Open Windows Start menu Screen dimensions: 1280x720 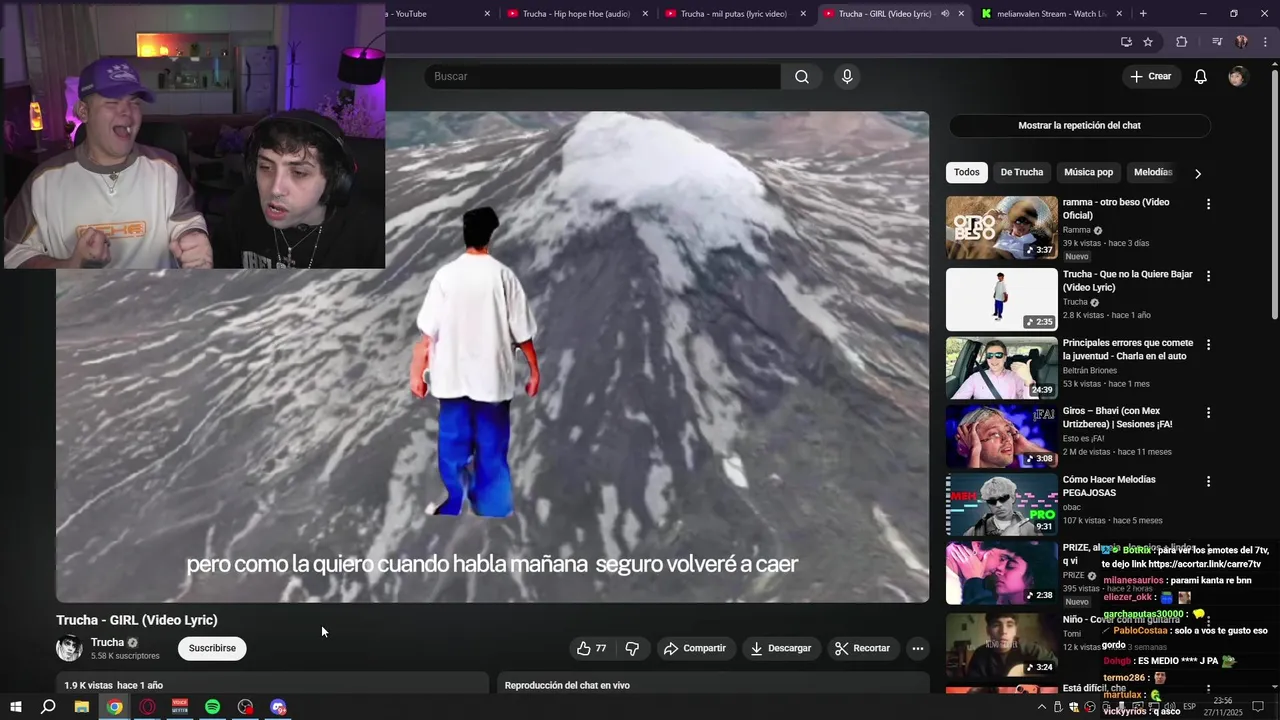coord(15,707)
